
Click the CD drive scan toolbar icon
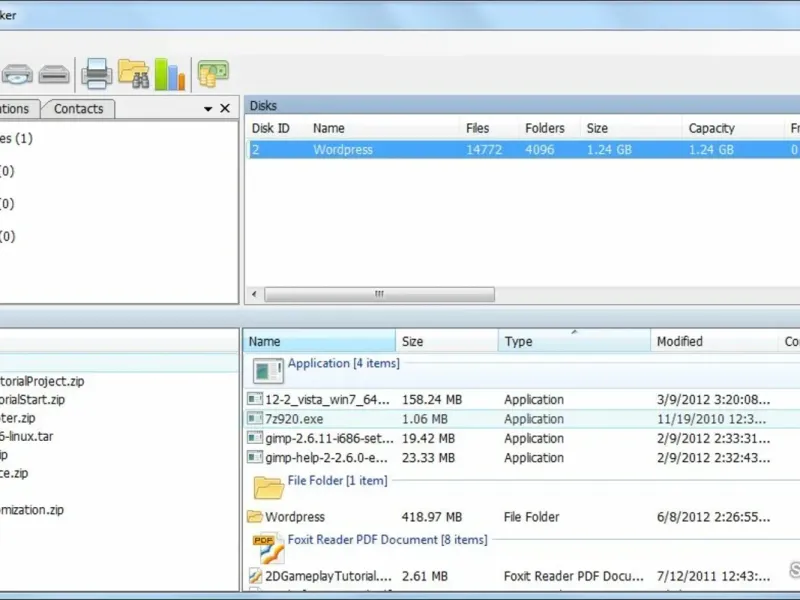coord(17,74)
